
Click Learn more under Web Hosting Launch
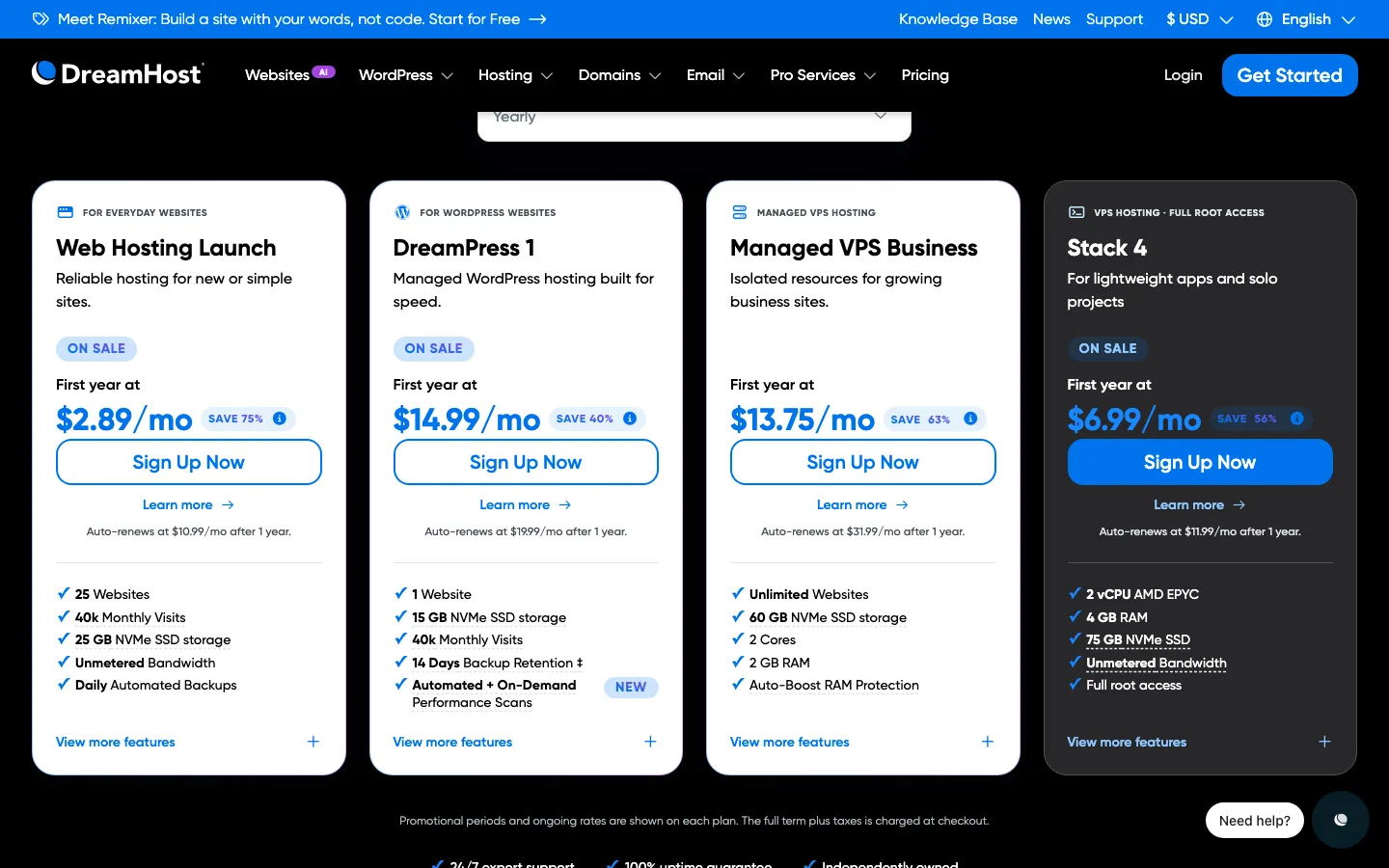click(189, 504)
